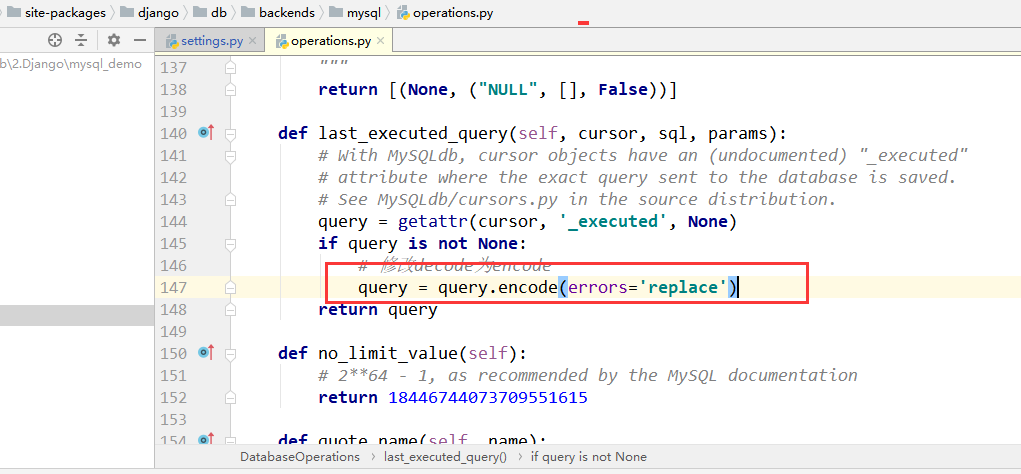Hide the project panel with minus icon
1021x474 pixels.
click(x=139, y=40)
